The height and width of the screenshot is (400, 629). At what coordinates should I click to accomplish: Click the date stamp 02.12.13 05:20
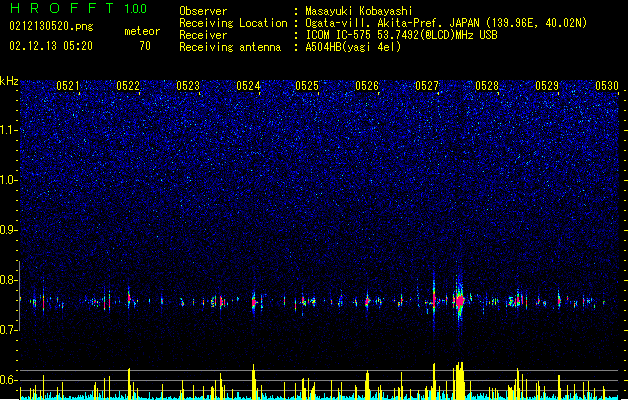[x=51, y=46]
